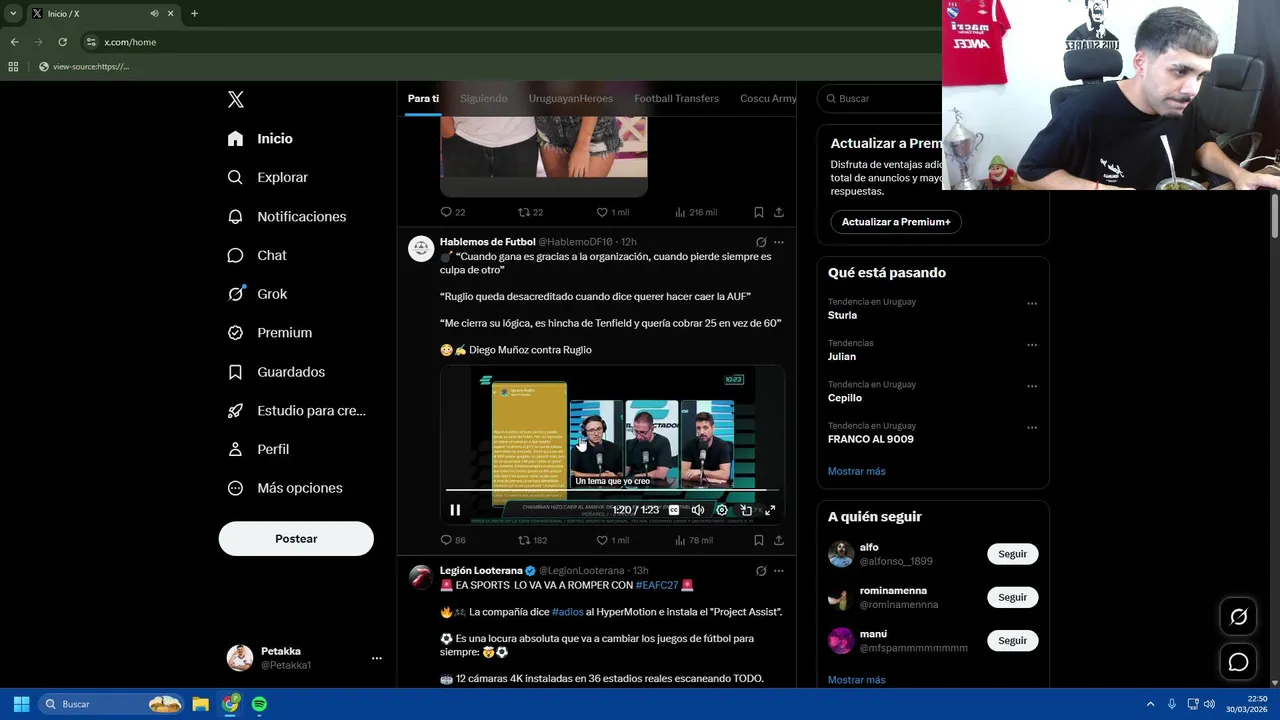Reply to post with 86 comments
Screen dimensions: 1280x720
[x=453, y=540]
